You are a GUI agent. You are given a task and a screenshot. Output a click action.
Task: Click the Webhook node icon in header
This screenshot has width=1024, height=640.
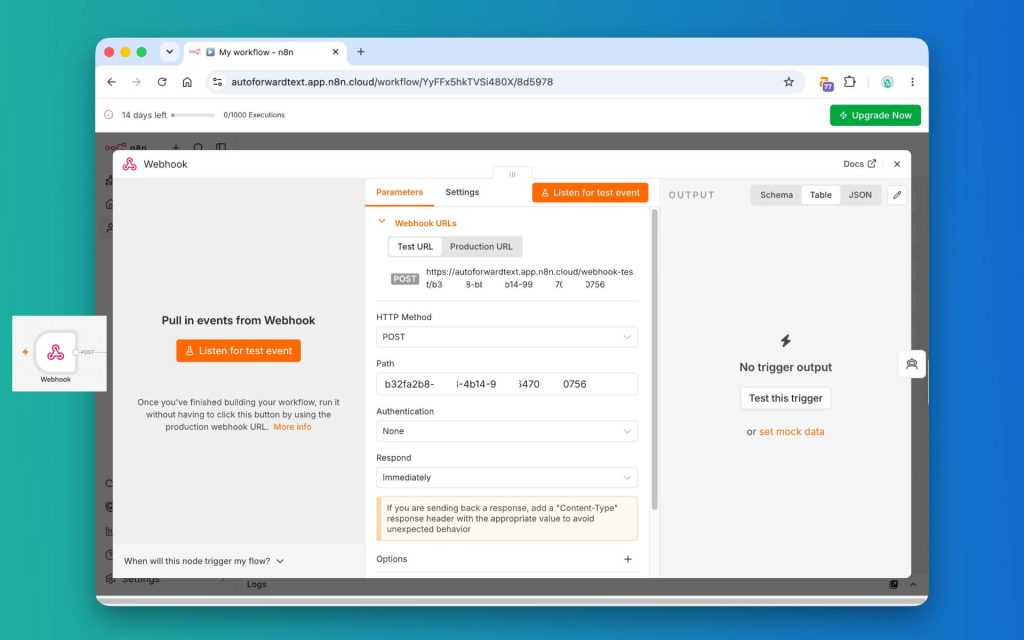coord(129,164)
